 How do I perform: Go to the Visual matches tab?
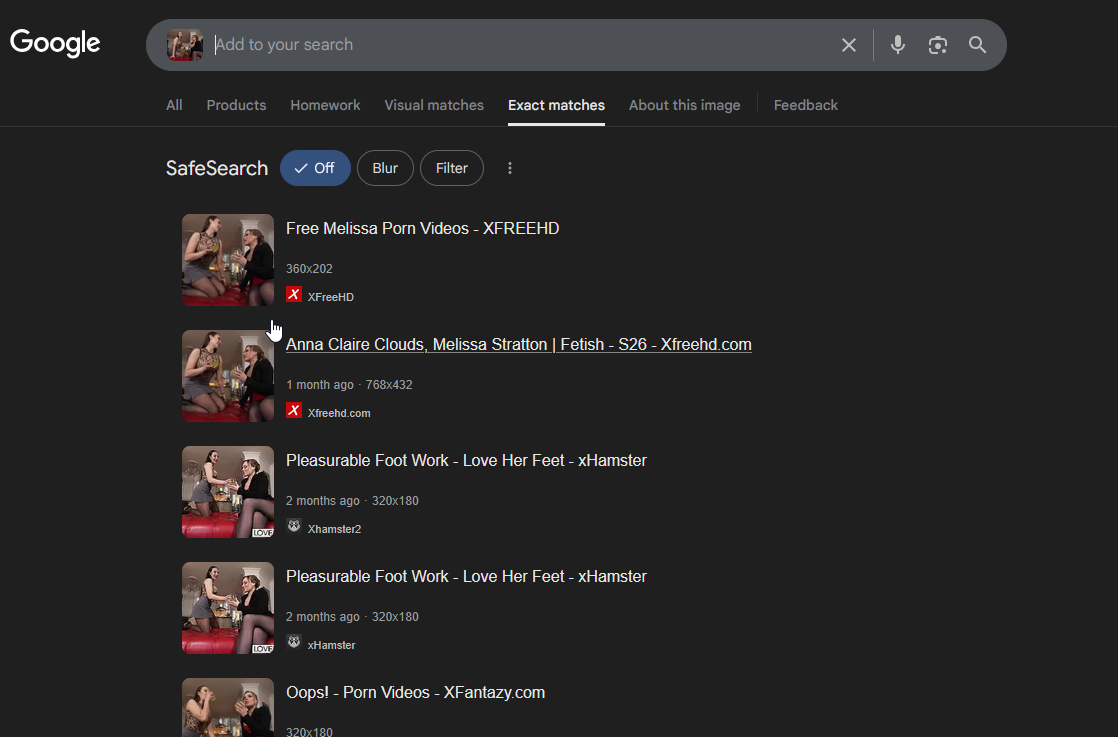[434, 105]
